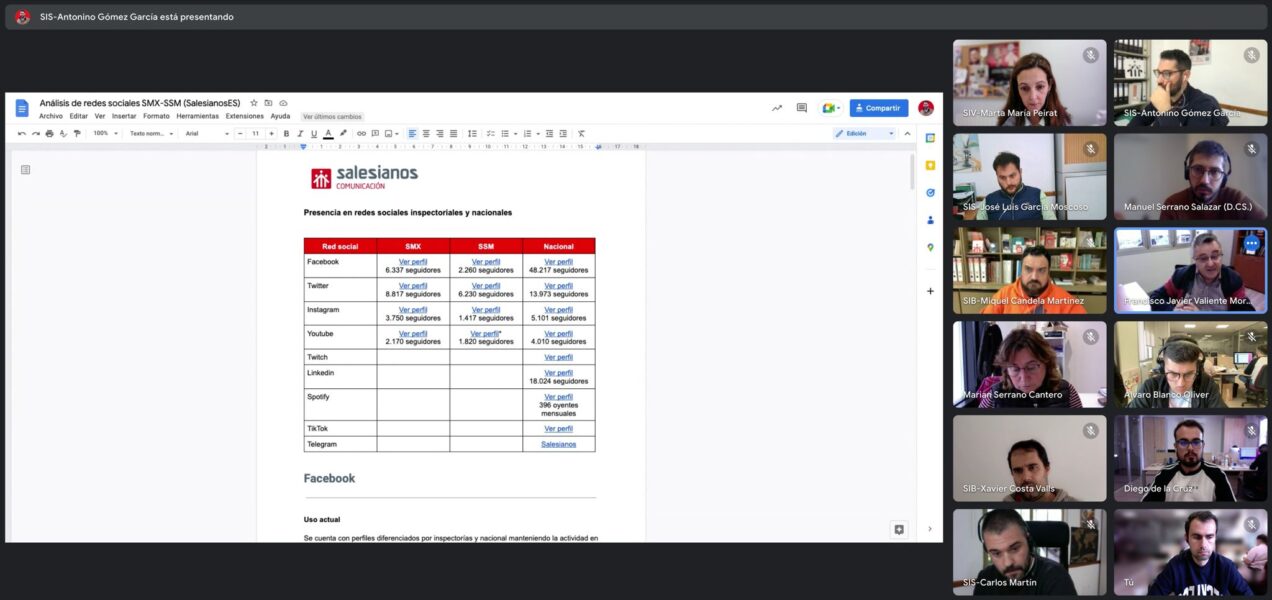Show the document outline
The image size is (1272, 600).
pos(26,169)
